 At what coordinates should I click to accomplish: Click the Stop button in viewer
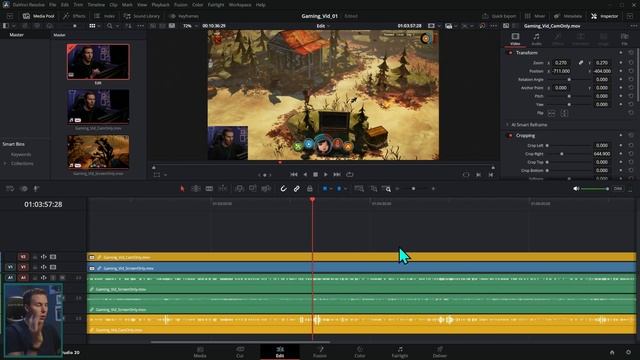coord(315,174)
